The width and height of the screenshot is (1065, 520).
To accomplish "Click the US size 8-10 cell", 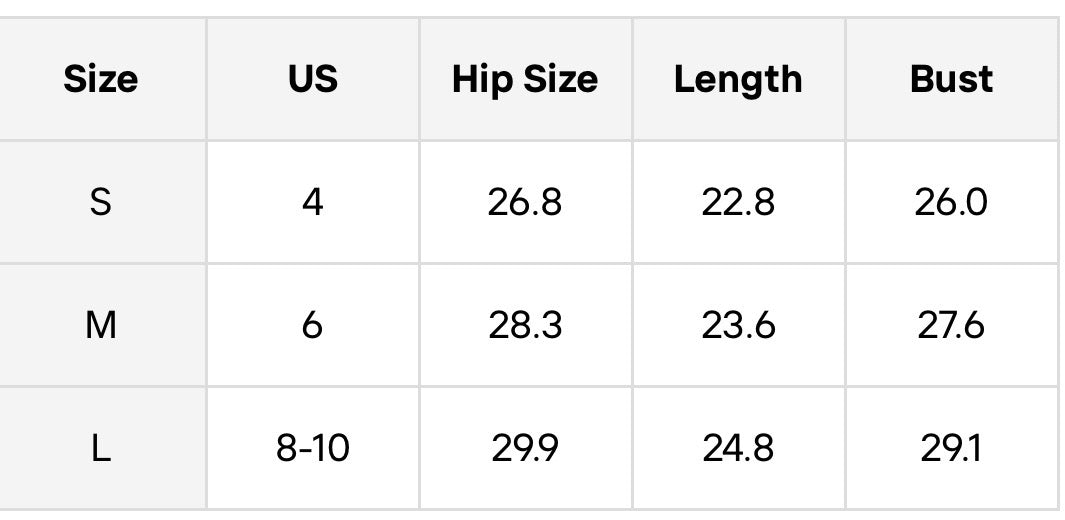I will [312, 449].
